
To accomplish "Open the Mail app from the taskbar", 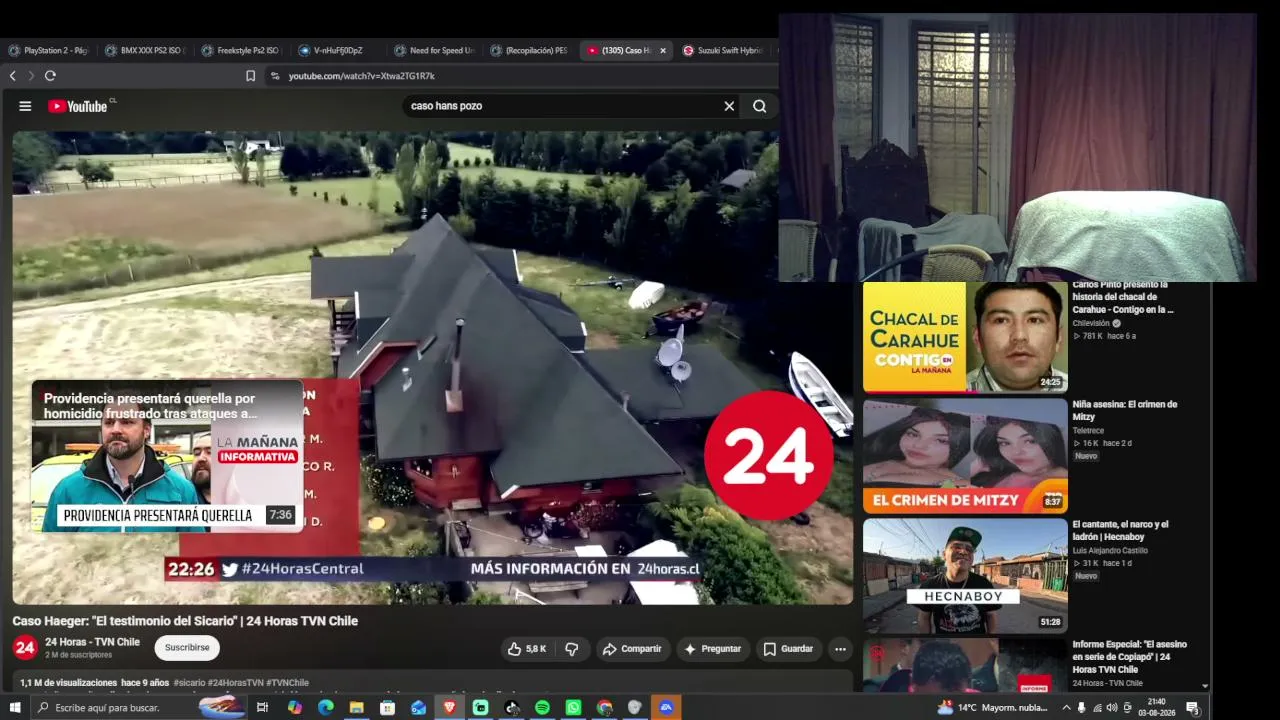I will tap(418, 708).
